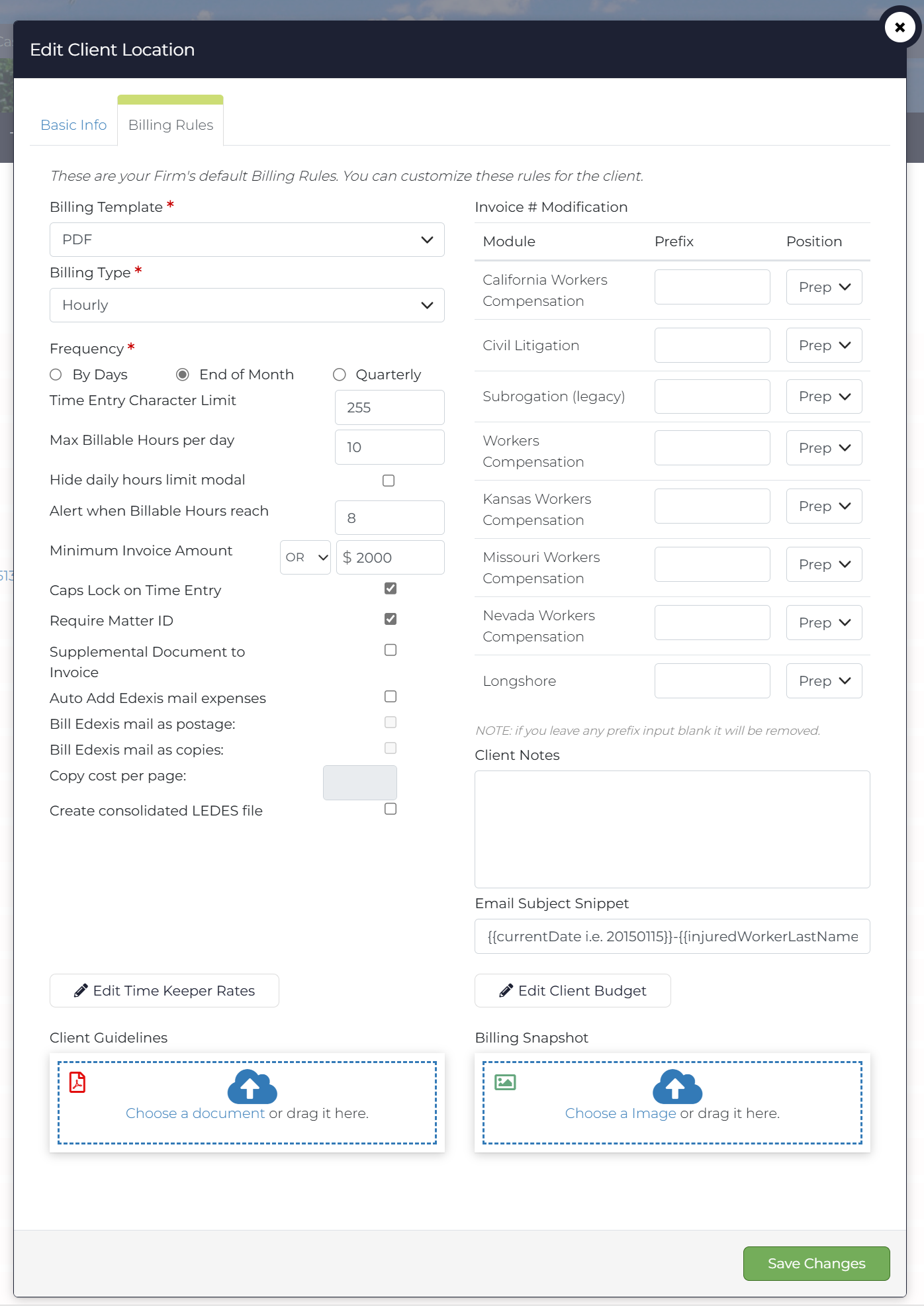Click Nevada Workers Compensation prefix field
Image resolution: width=924 pixels, height=1306 pixels.
coord(712,623)
